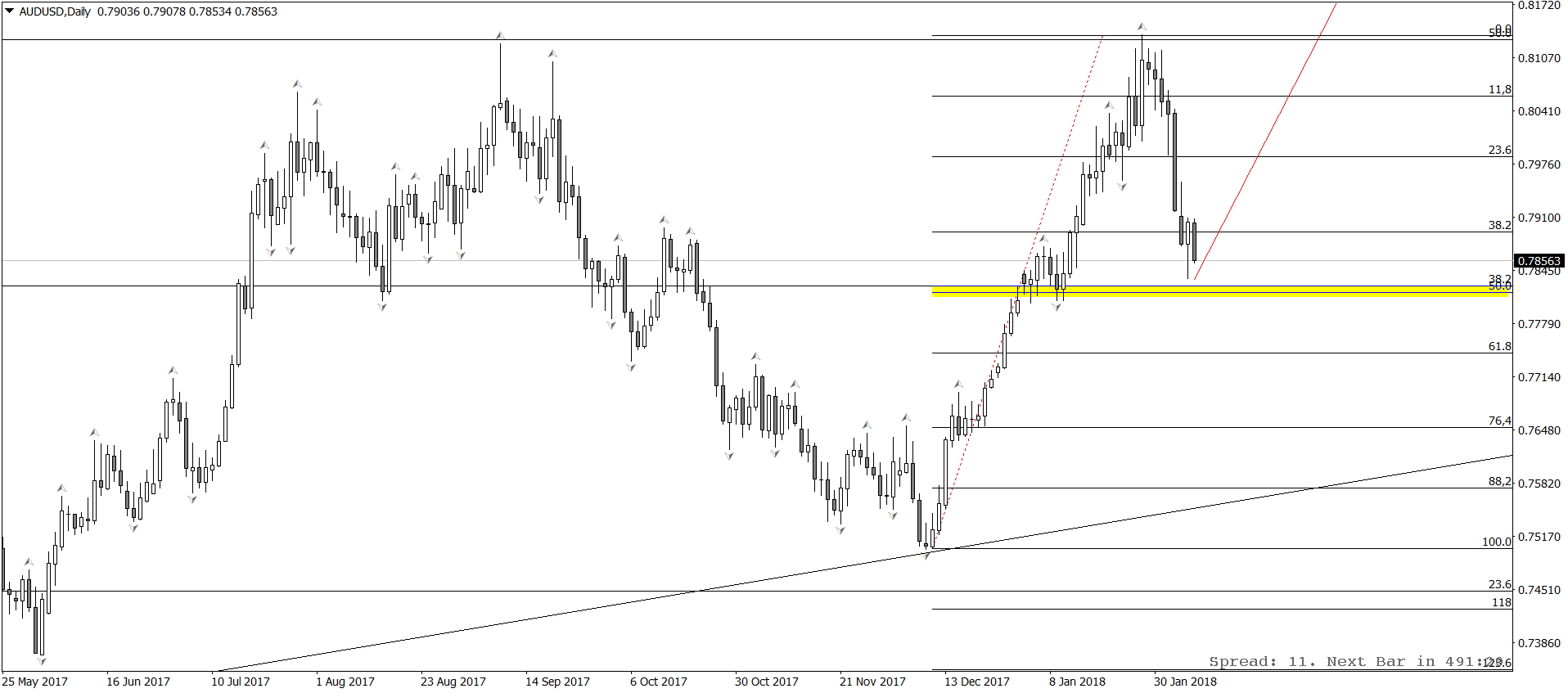Click the 0.80410 price scale value
1568x693 pixels.
pyautogui.click(x=1539, y=111)
